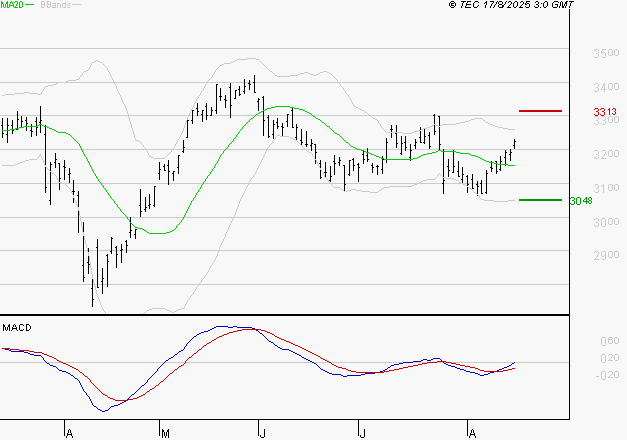627x440 pixels.
Task: Select the MACD indicator panel label
Action: [17, 328]
